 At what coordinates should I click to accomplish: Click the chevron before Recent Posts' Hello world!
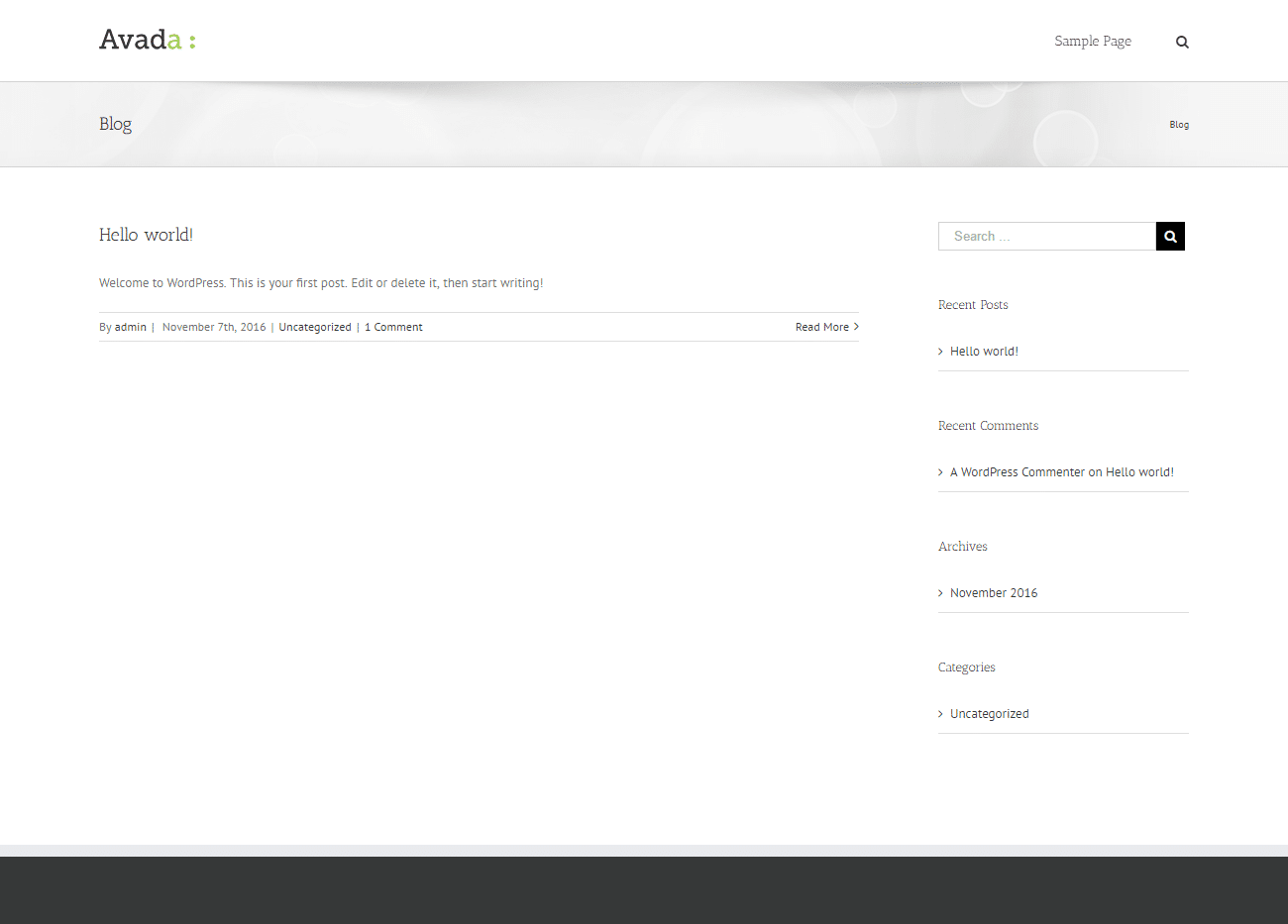tap(941, 352)
